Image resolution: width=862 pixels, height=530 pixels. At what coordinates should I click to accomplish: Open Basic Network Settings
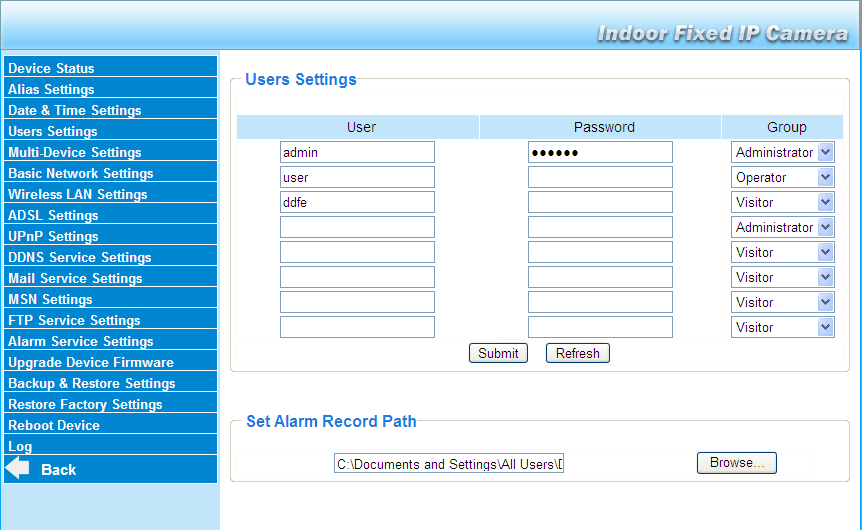point(110,171)
